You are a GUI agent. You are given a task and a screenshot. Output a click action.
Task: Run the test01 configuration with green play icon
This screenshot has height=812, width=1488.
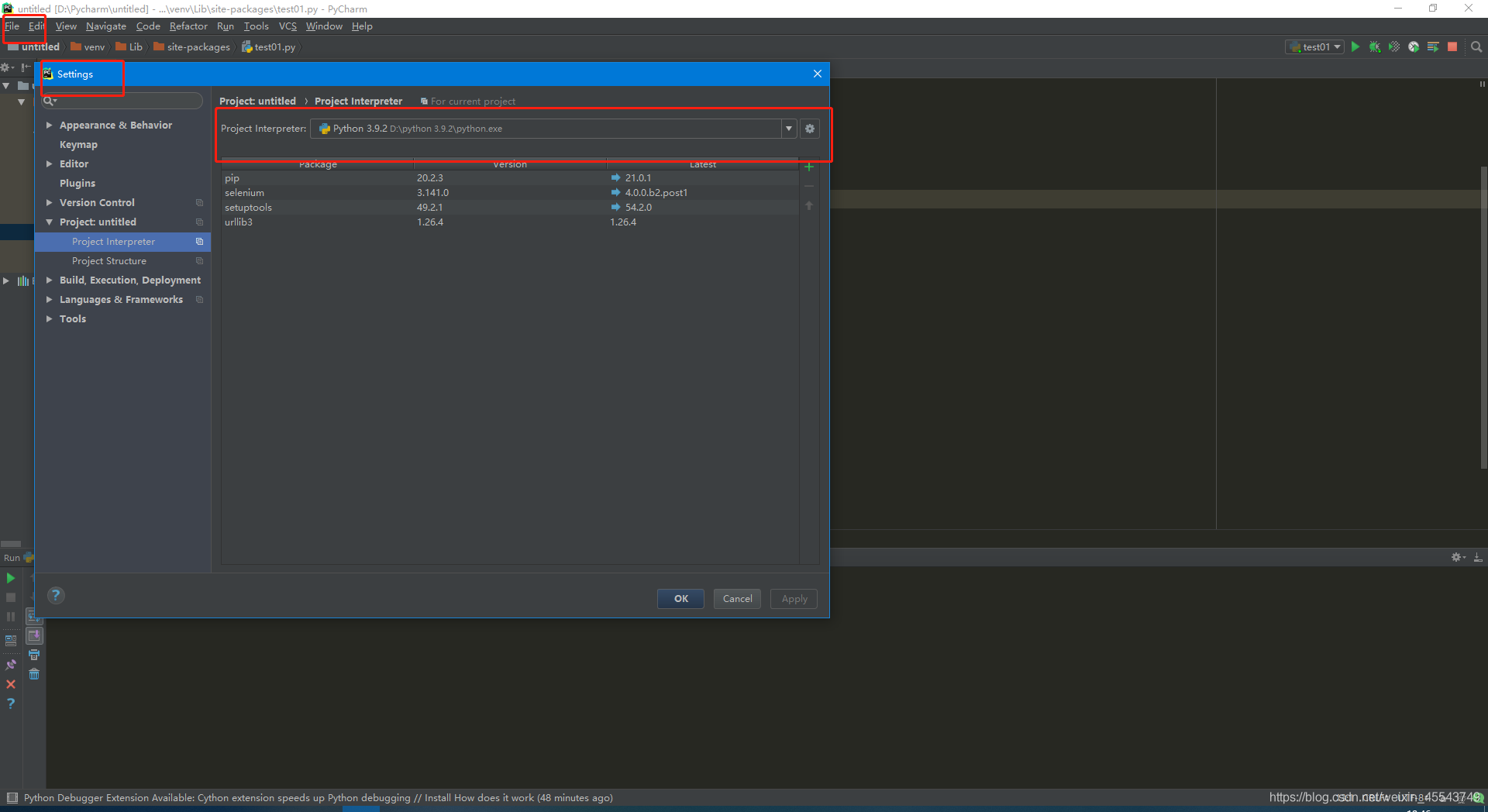(1355, 47)
